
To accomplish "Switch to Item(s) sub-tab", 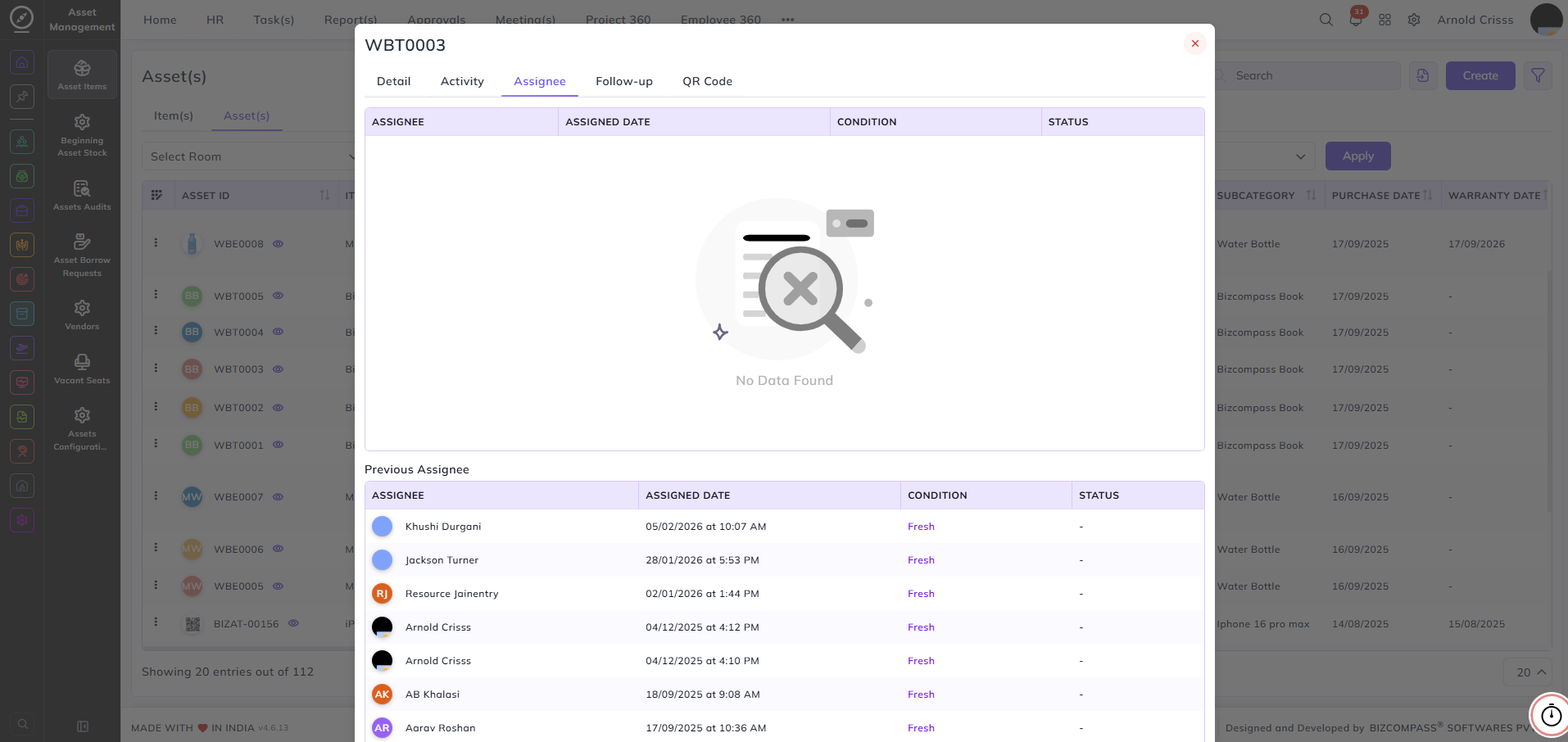I will (173, 115).
